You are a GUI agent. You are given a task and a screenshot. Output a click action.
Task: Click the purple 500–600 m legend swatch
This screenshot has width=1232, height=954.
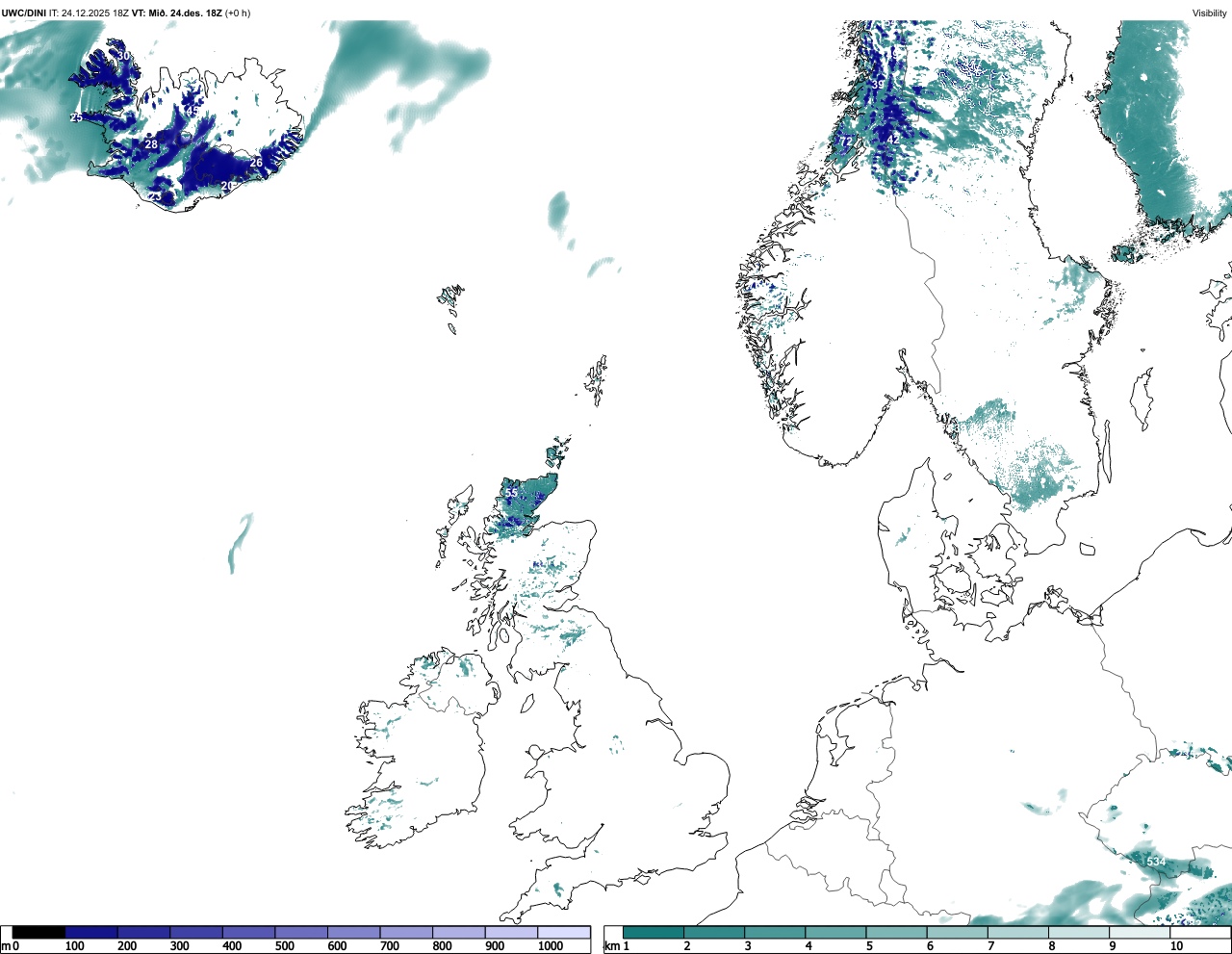pyautogui.click(x=301, y=932)
